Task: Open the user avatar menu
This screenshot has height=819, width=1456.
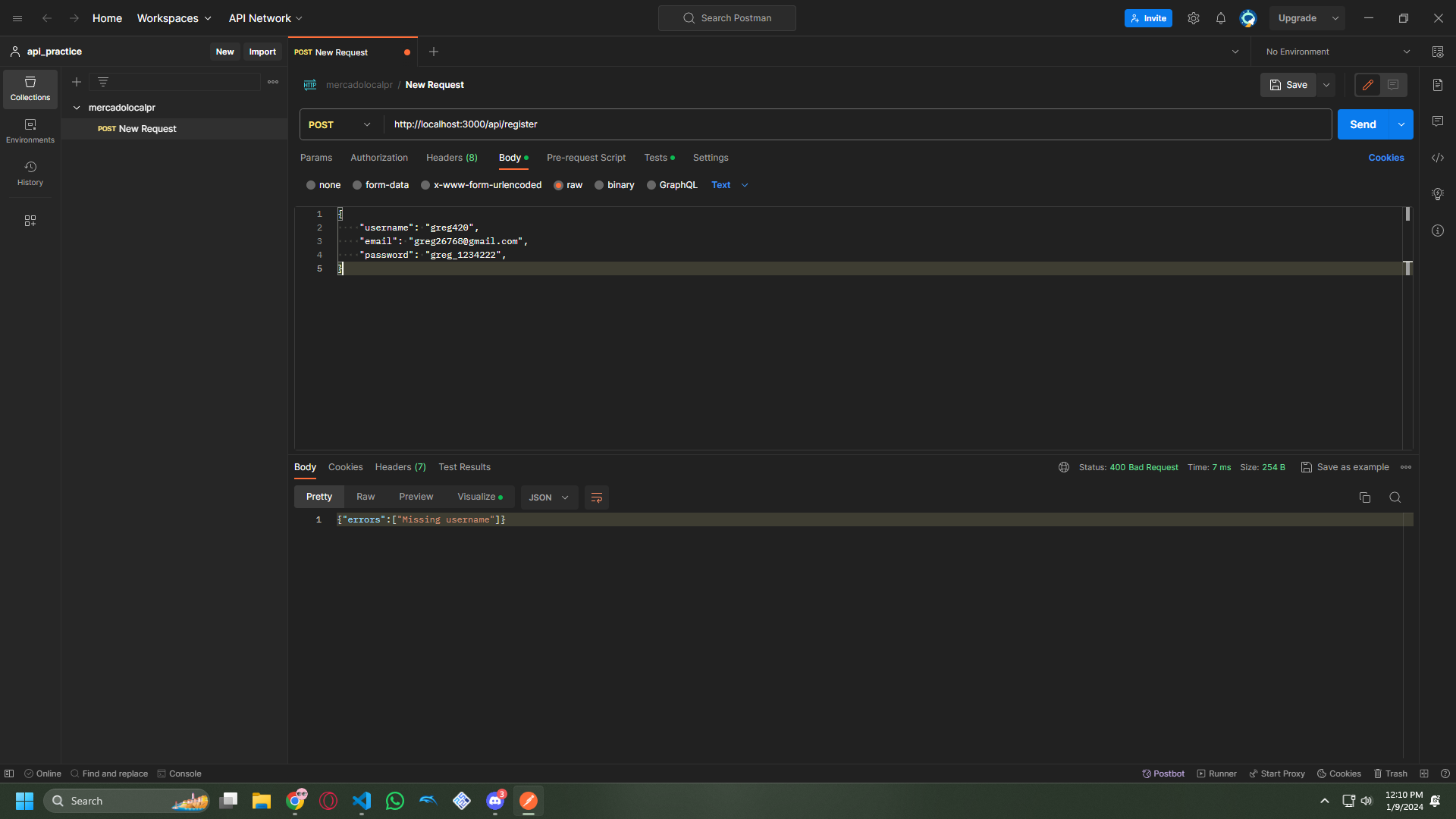Action: click(x=1248, y=18)
